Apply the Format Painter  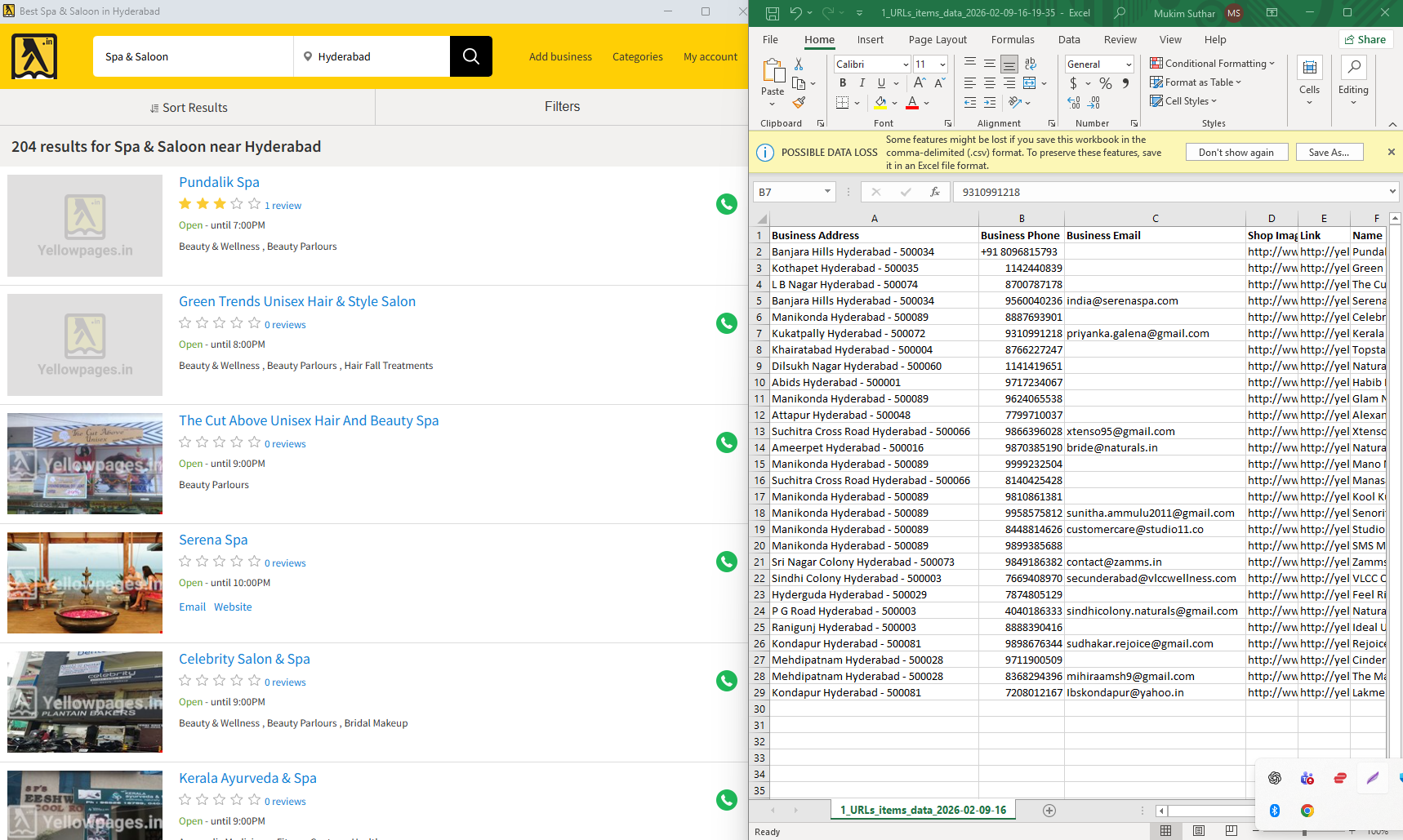[x=799, y=103]
